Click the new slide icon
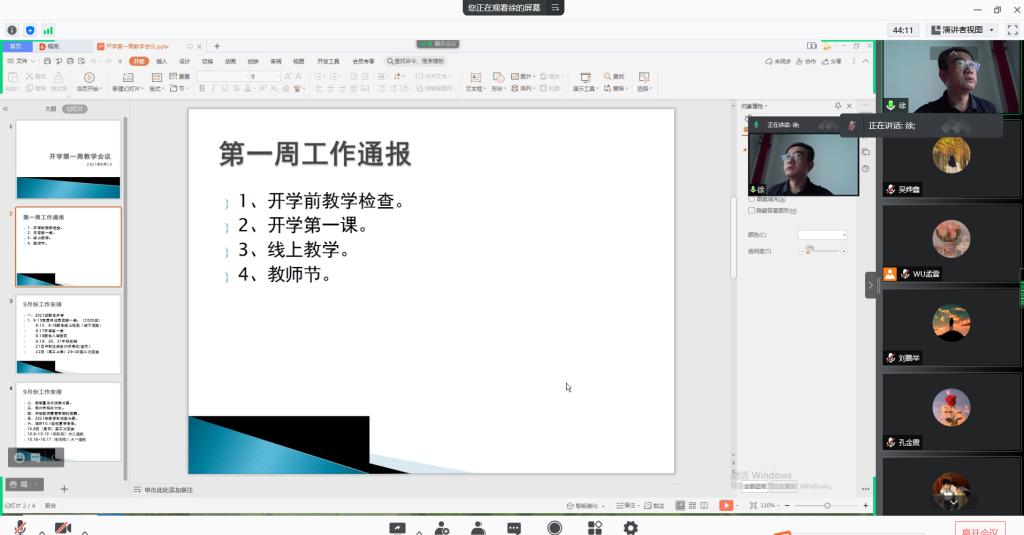 (127, 80)
